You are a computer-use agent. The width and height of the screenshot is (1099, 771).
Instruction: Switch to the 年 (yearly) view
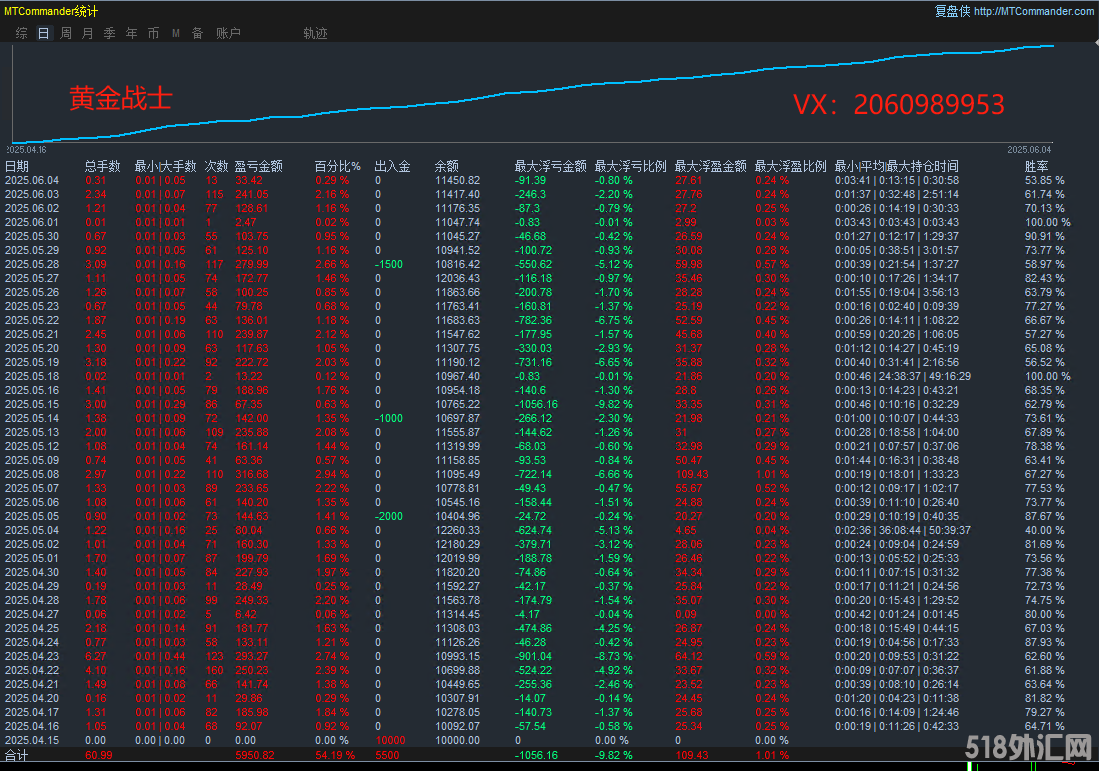(132, 33)
